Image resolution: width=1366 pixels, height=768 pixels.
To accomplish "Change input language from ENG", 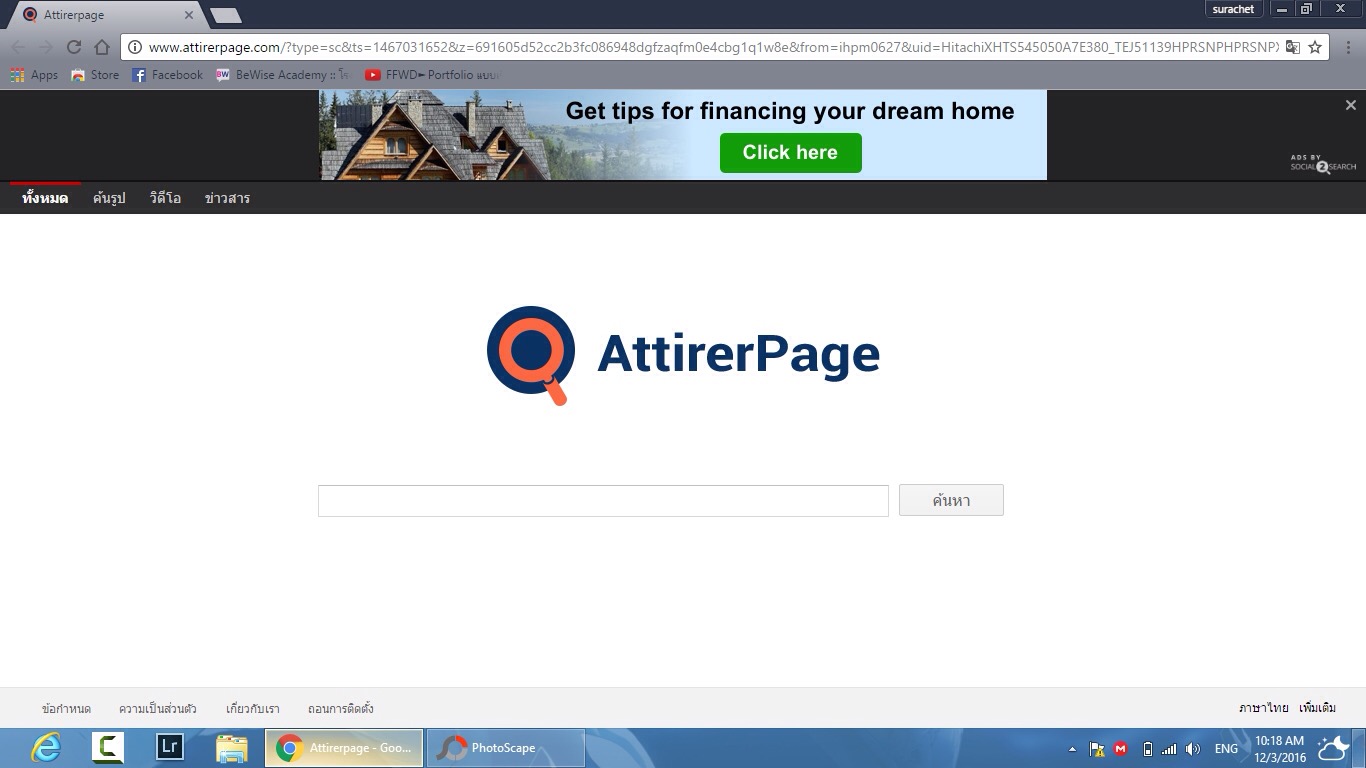I will coord(1226,749).
